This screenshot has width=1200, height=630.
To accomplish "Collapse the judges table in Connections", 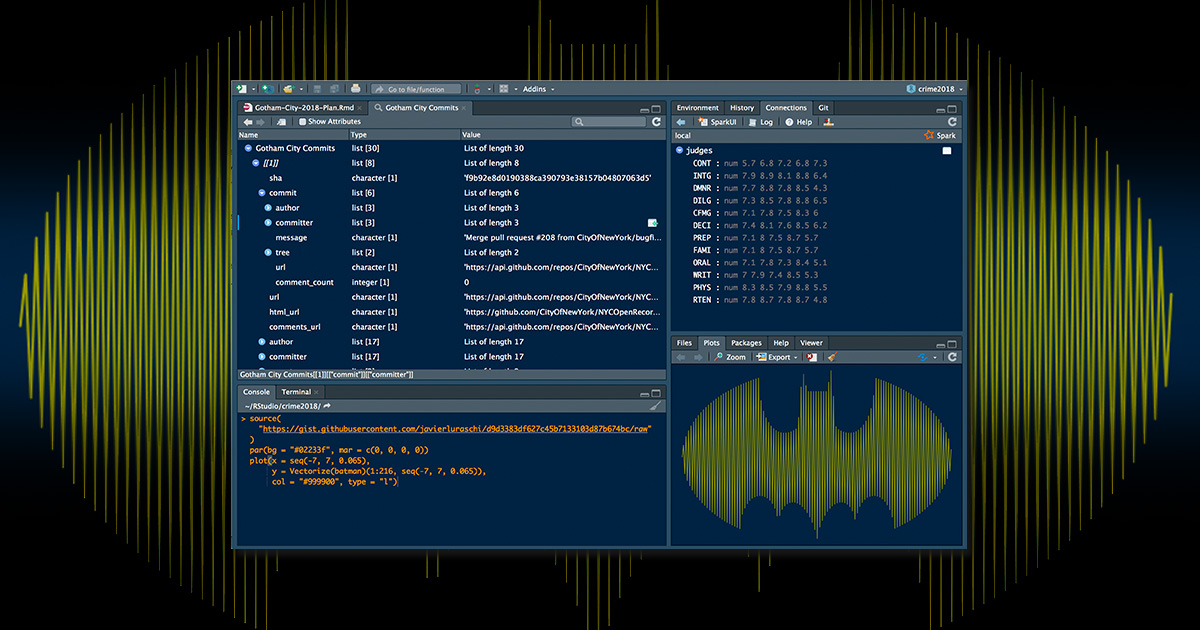I will 680,150.
